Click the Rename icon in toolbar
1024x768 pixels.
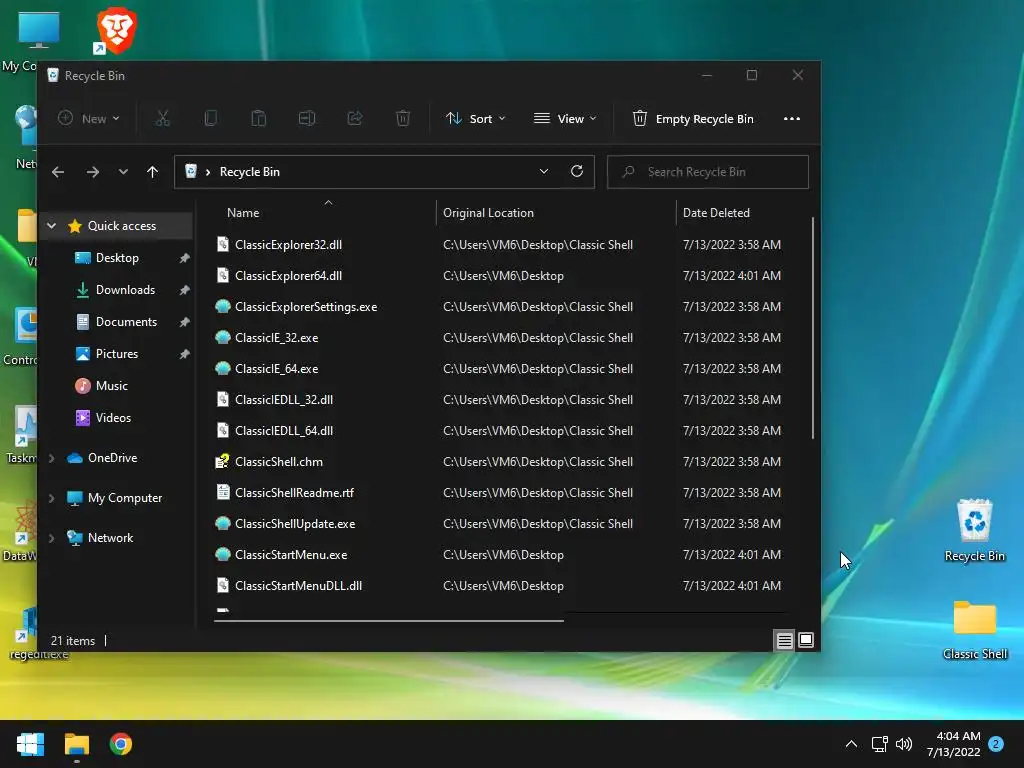pos(307,118)
